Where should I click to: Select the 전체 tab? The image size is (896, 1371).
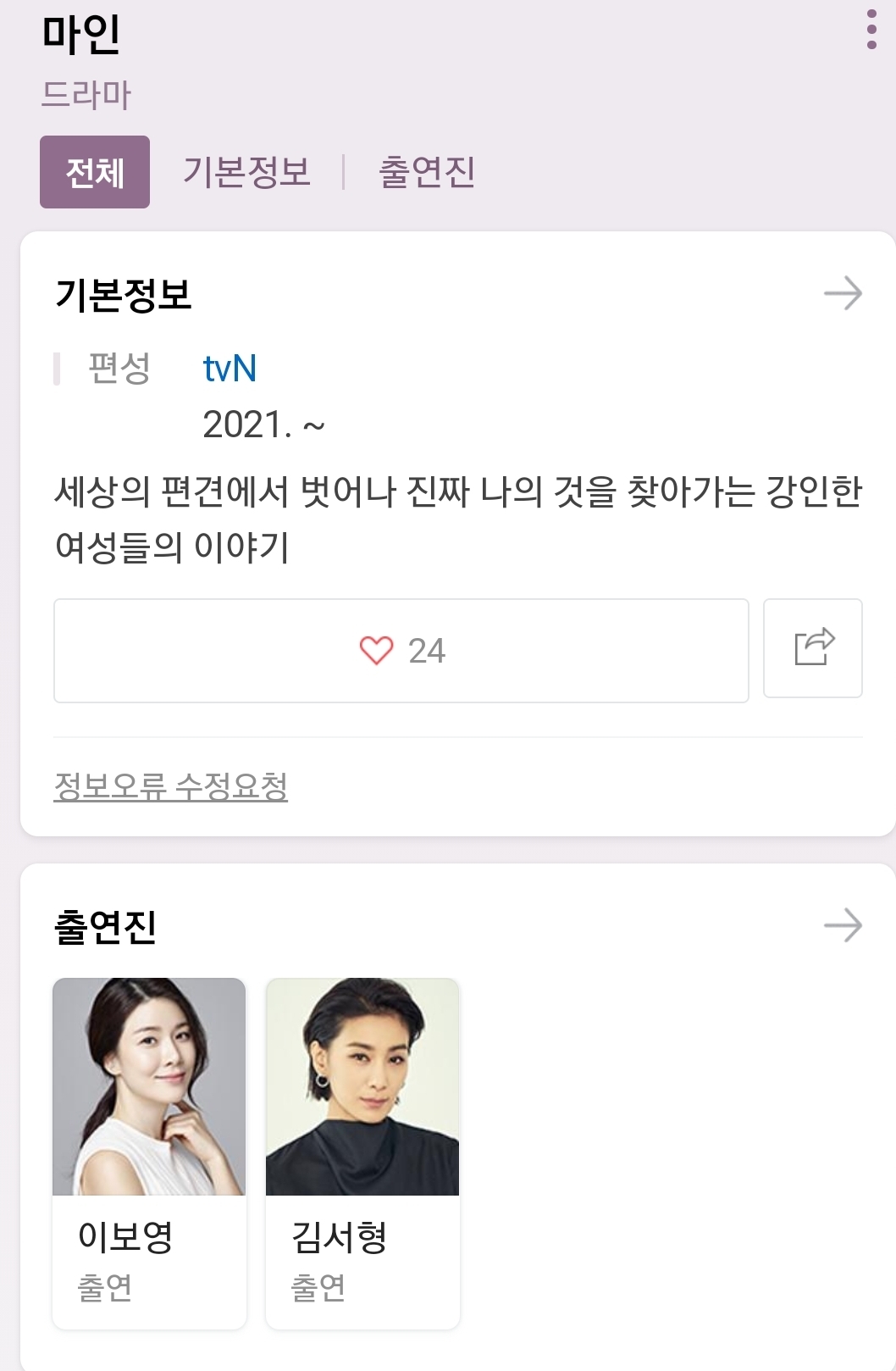pos(95,172)
